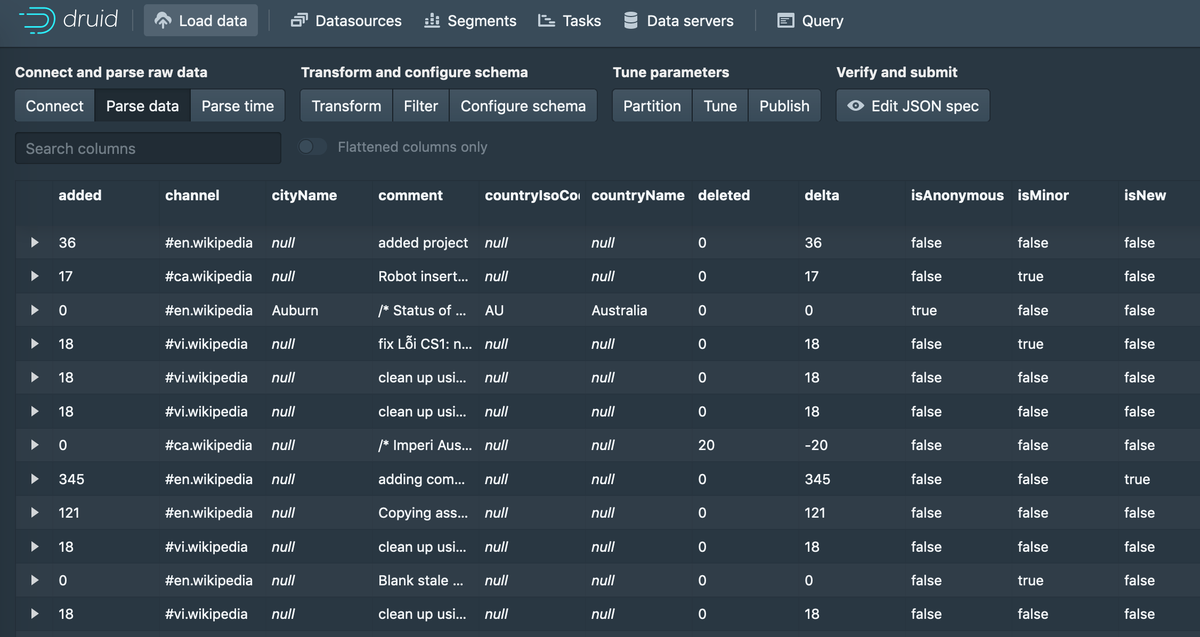The image size is (1200, 637).
Task: Switch to the Parse time step
Action: (x=238, y=106)
